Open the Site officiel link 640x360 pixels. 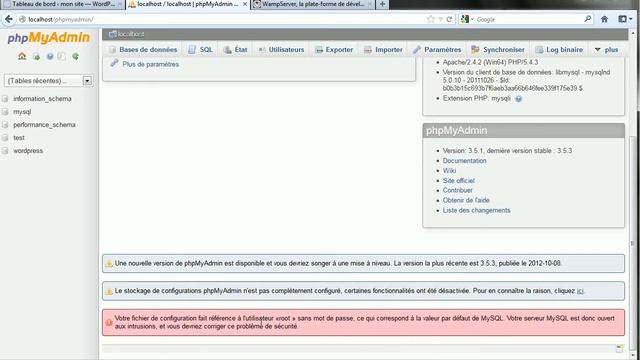459,180
